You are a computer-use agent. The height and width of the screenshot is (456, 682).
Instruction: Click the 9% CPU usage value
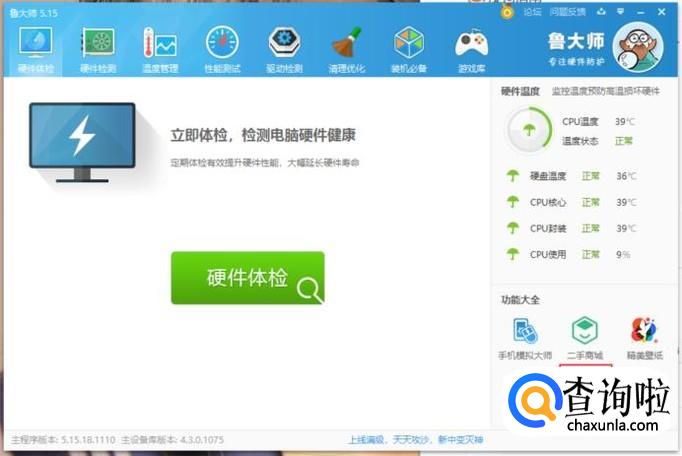623,255
